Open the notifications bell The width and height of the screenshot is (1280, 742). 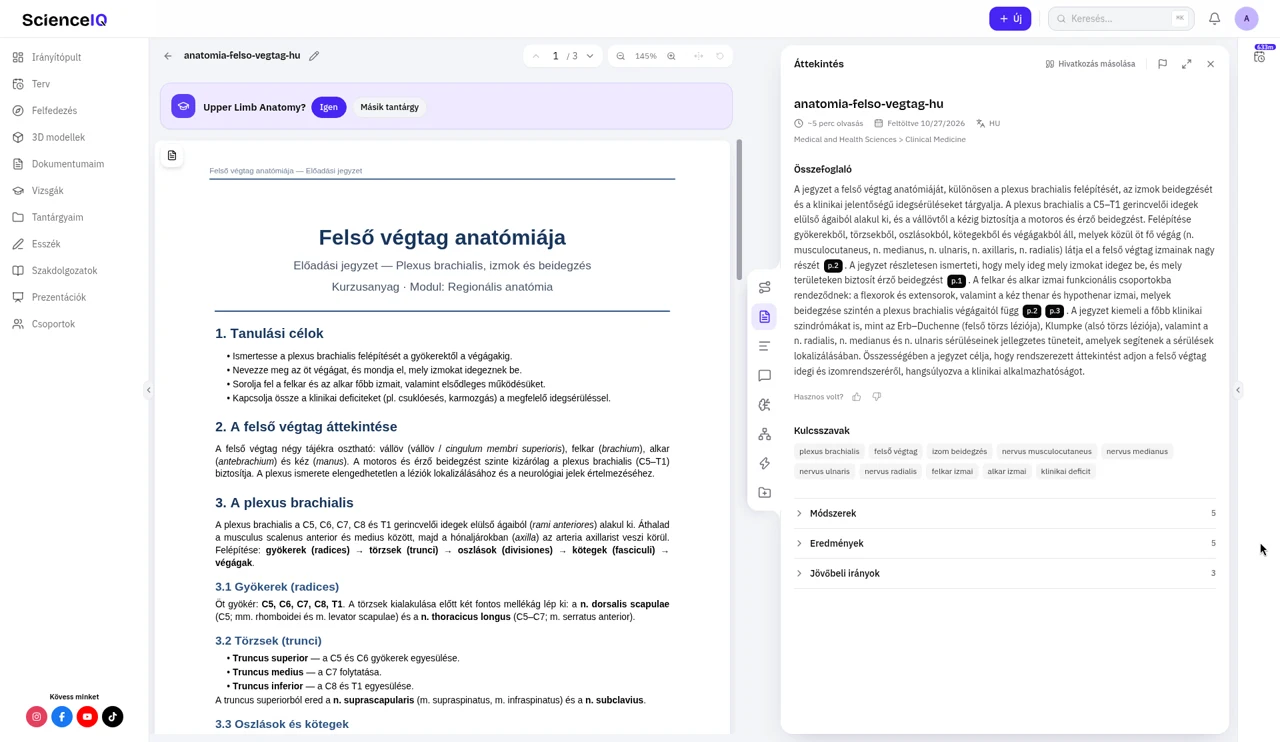point(1214,18)
